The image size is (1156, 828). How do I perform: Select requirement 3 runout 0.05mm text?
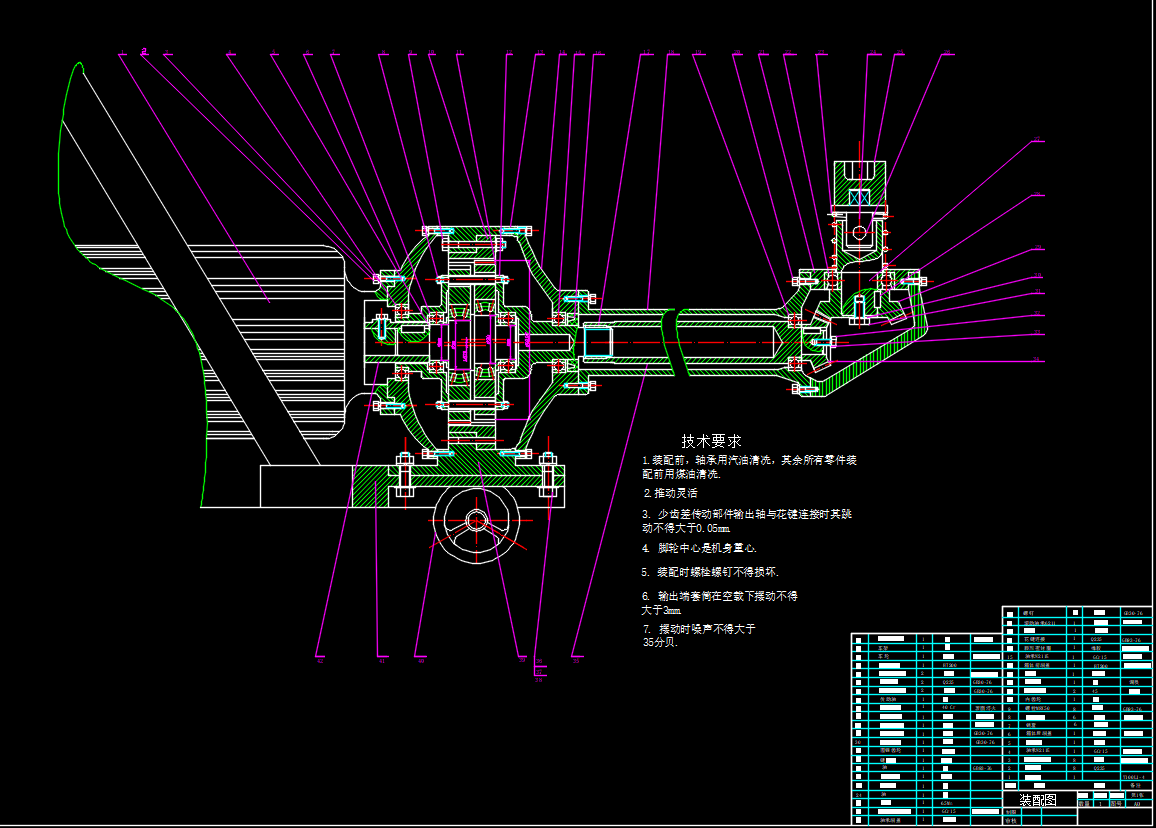(x=747, y=520)
